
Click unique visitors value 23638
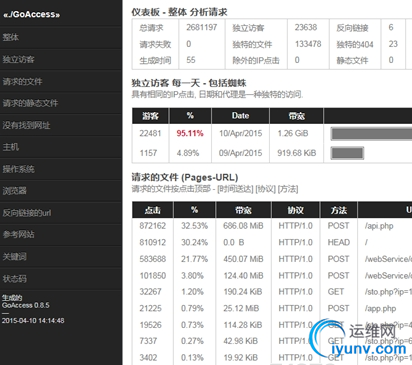tap(306, 27)
